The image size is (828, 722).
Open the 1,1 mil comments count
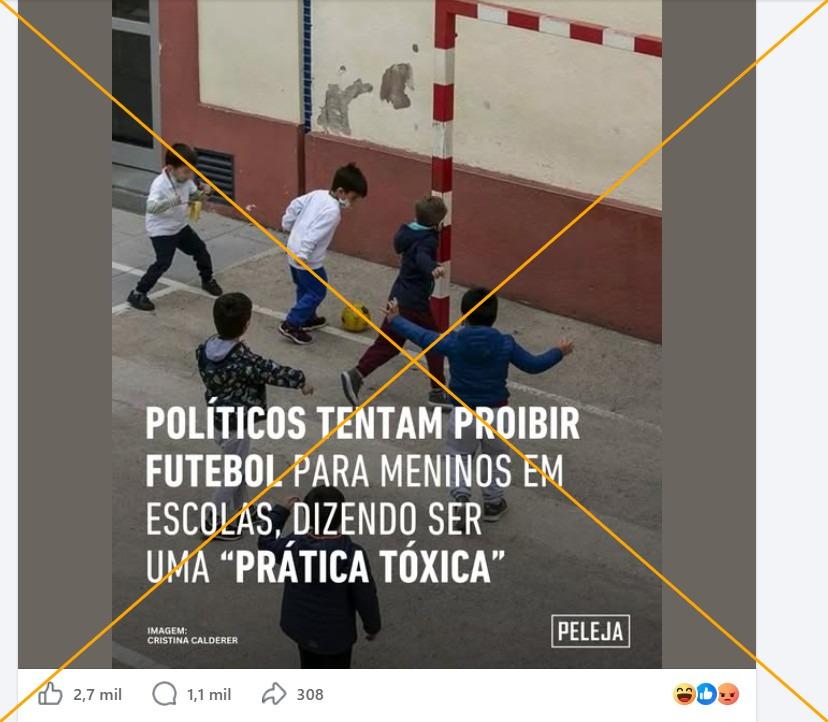[209, 695]
